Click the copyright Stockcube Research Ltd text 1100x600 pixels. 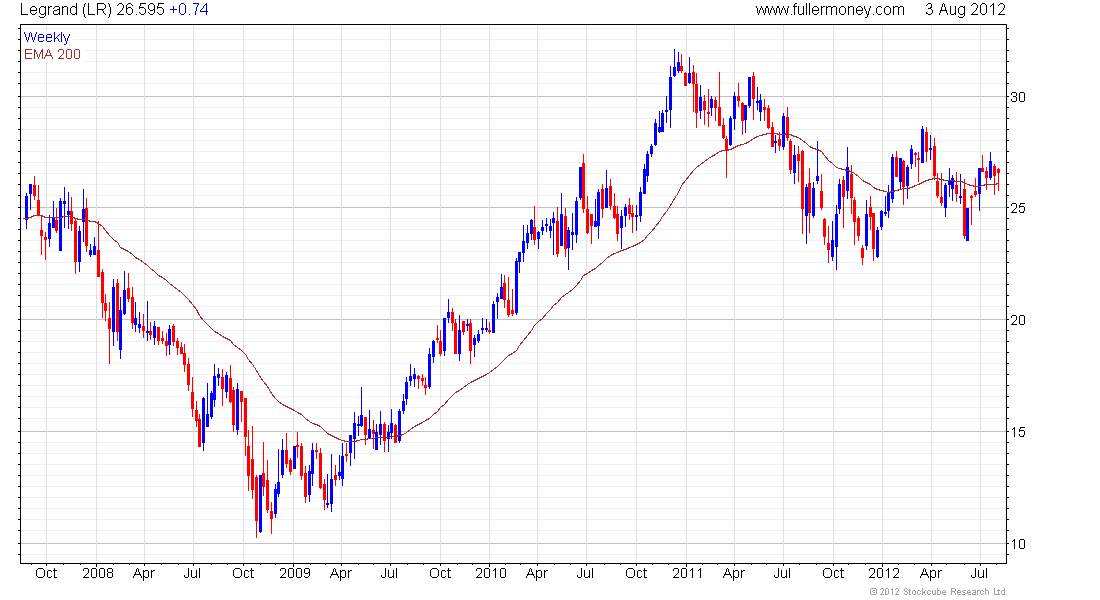pyautogui.click(x=937, y=592)
